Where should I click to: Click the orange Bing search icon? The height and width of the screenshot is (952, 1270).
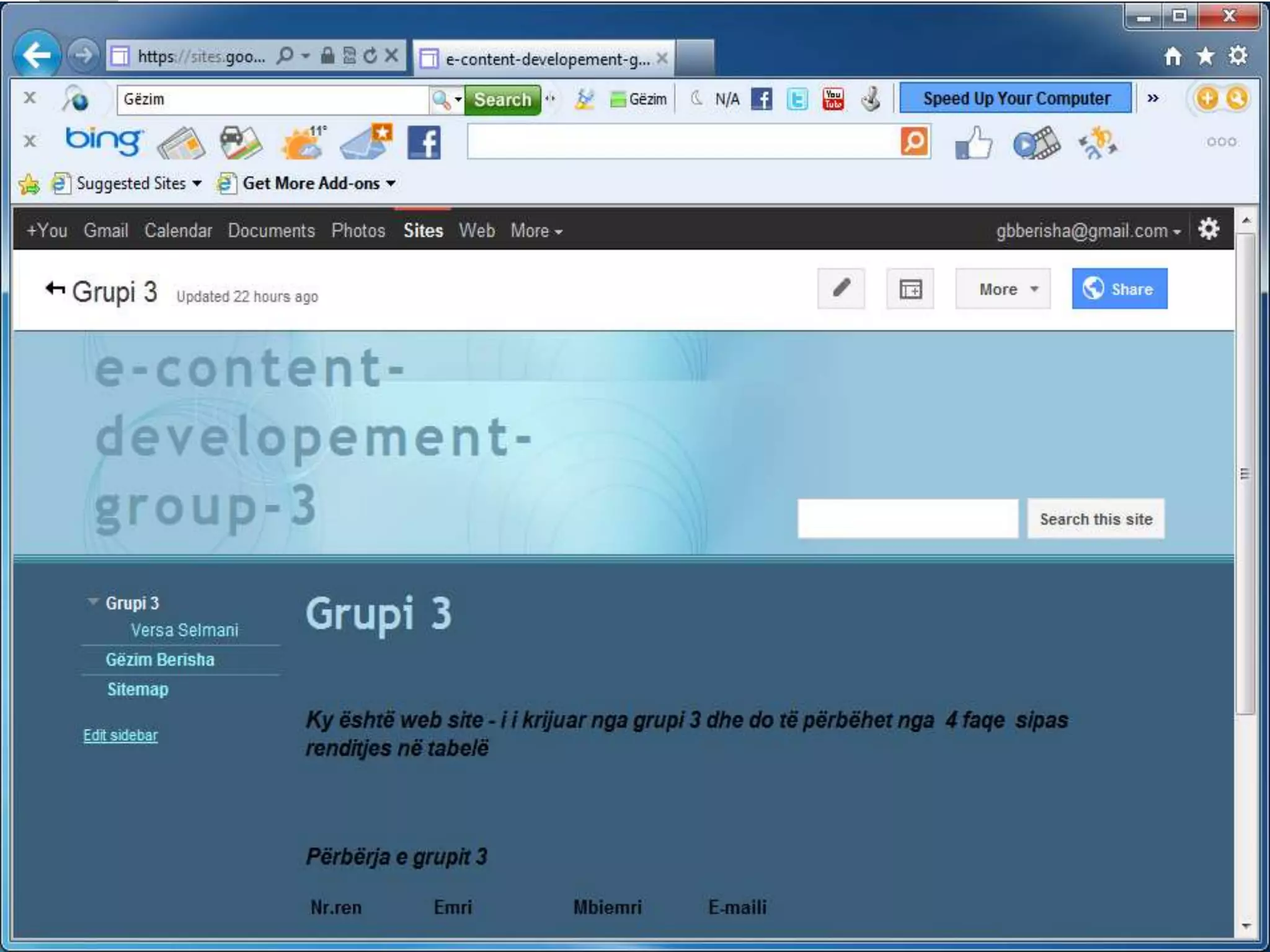tap(914, 142)
